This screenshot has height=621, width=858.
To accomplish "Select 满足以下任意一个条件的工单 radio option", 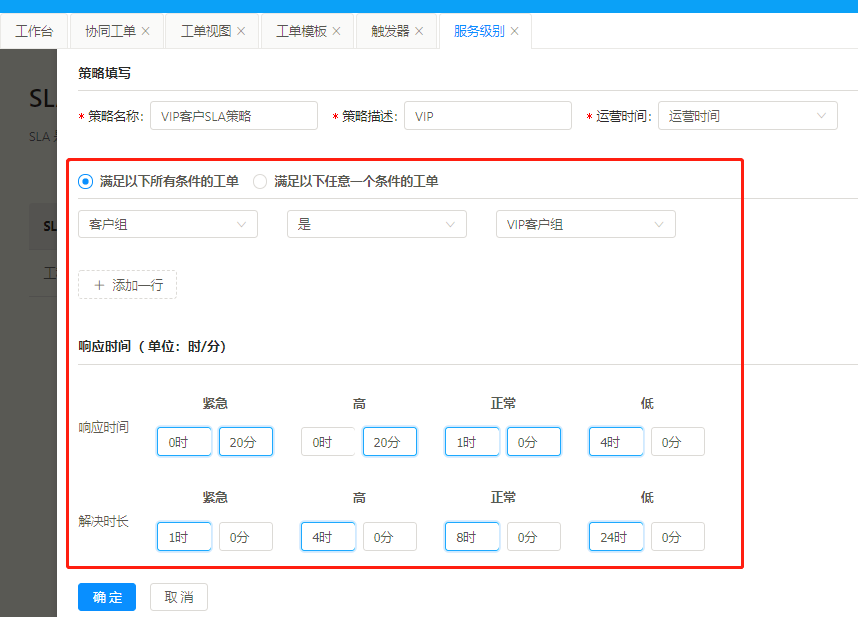I will [x=260, y=181].
